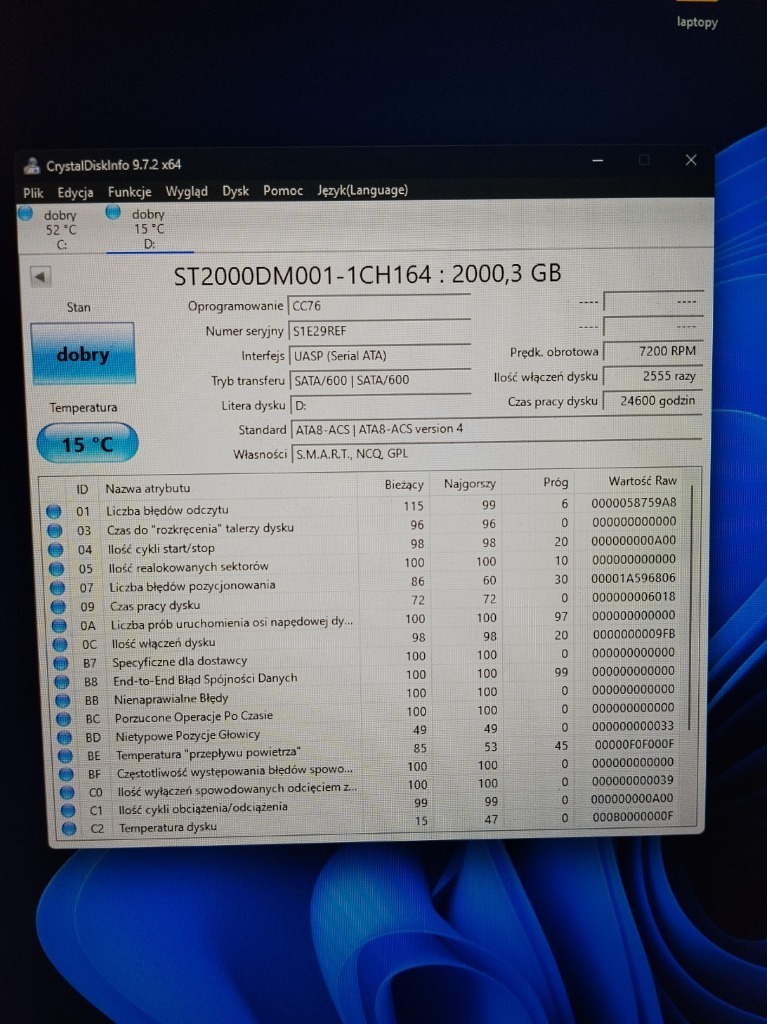Click the Wartość Raw column header

pos(643,481)
